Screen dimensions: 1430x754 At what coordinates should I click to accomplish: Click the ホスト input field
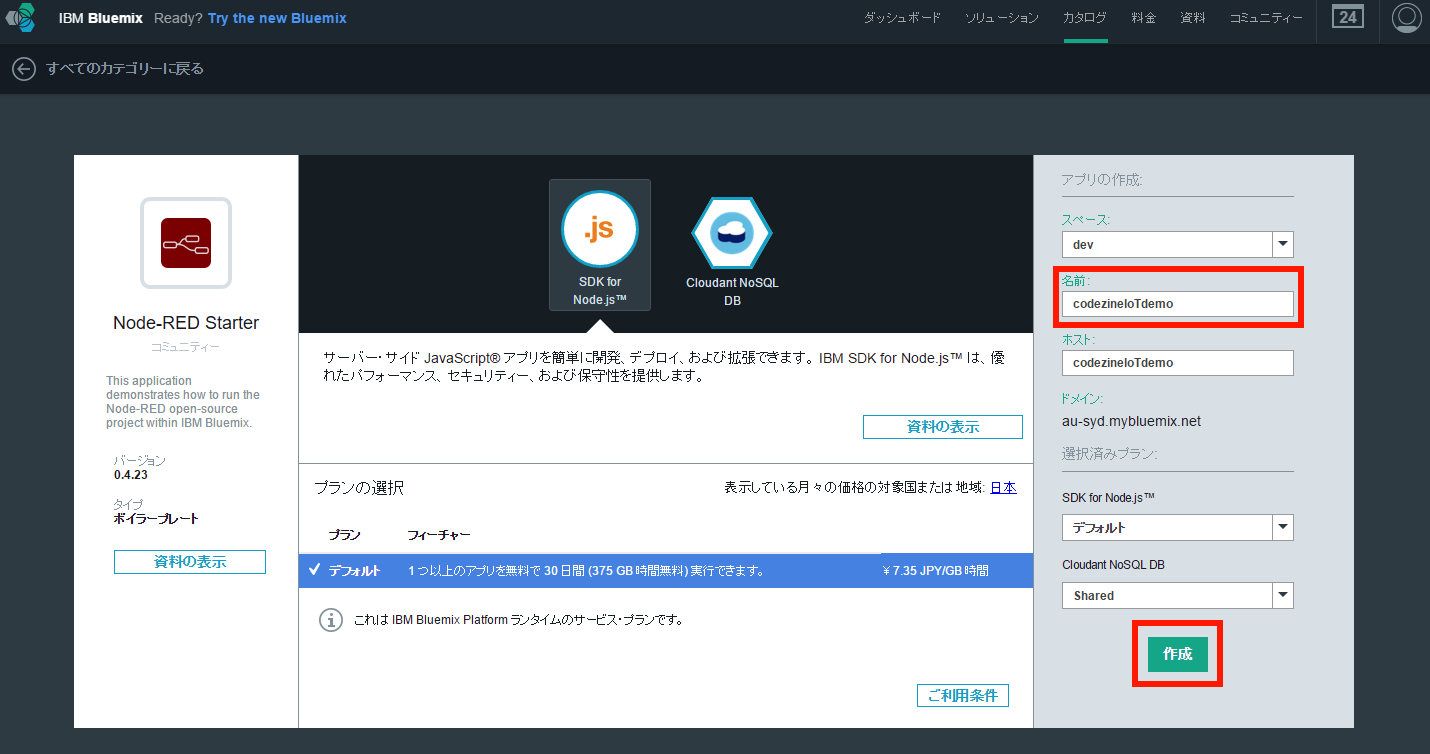1177,363
